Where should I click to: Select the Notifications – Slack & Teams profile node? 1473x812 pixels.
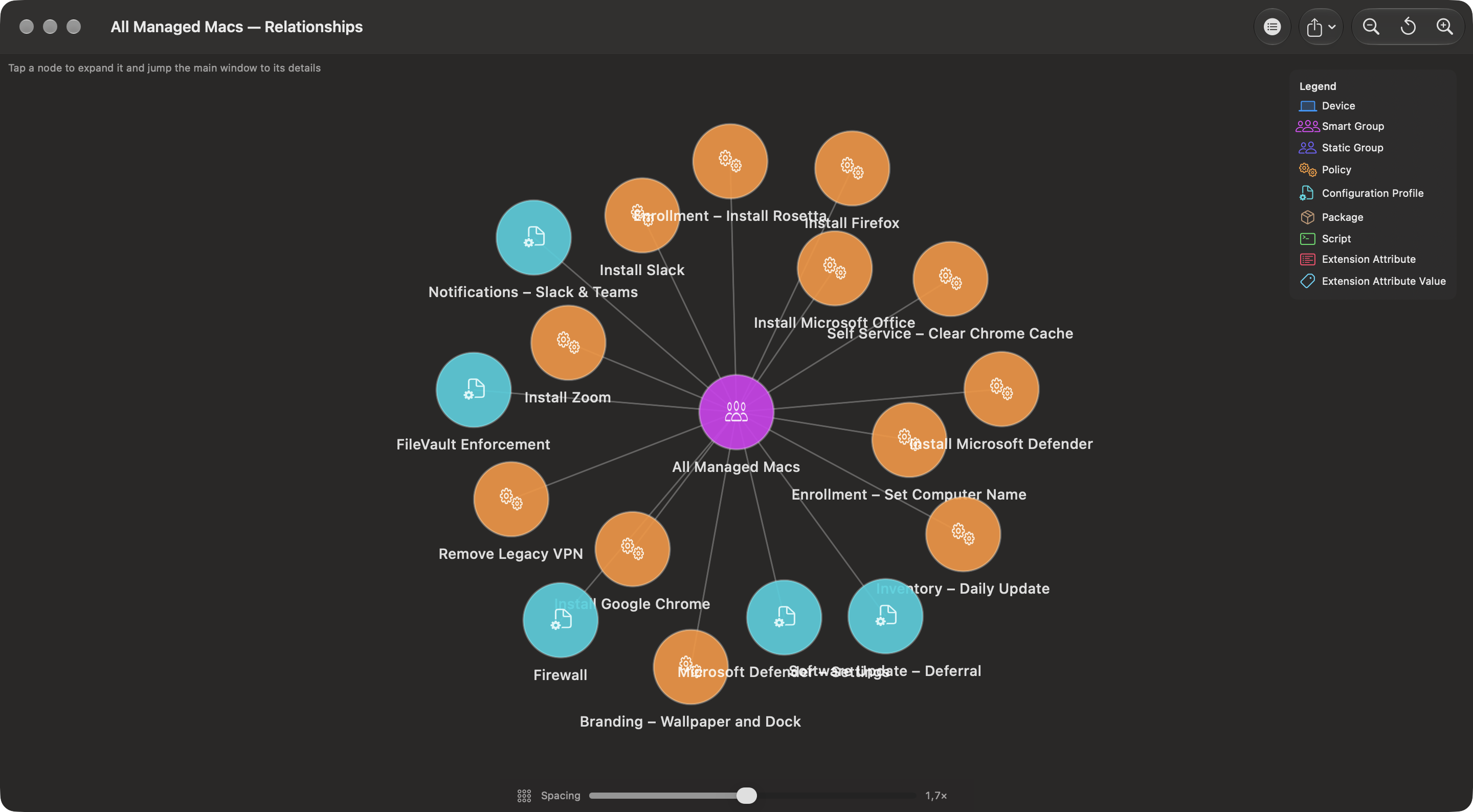[x=533, y=237]
